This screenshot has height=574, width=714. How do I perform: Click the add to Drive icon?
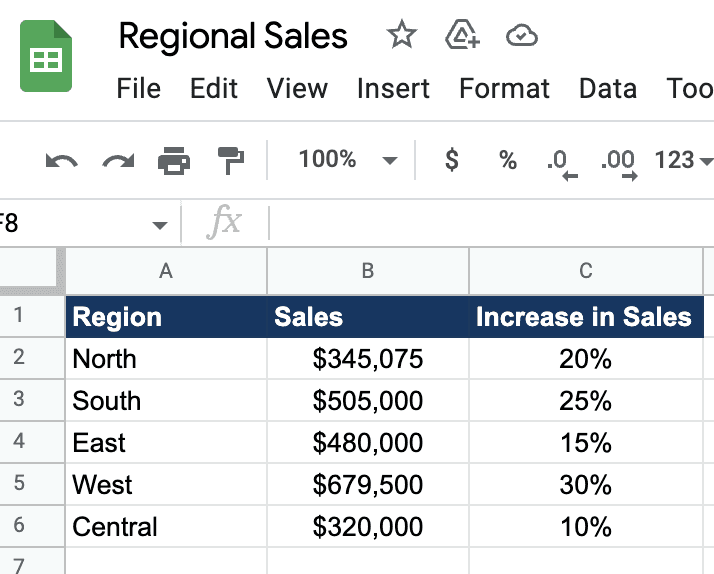point(462,35)
